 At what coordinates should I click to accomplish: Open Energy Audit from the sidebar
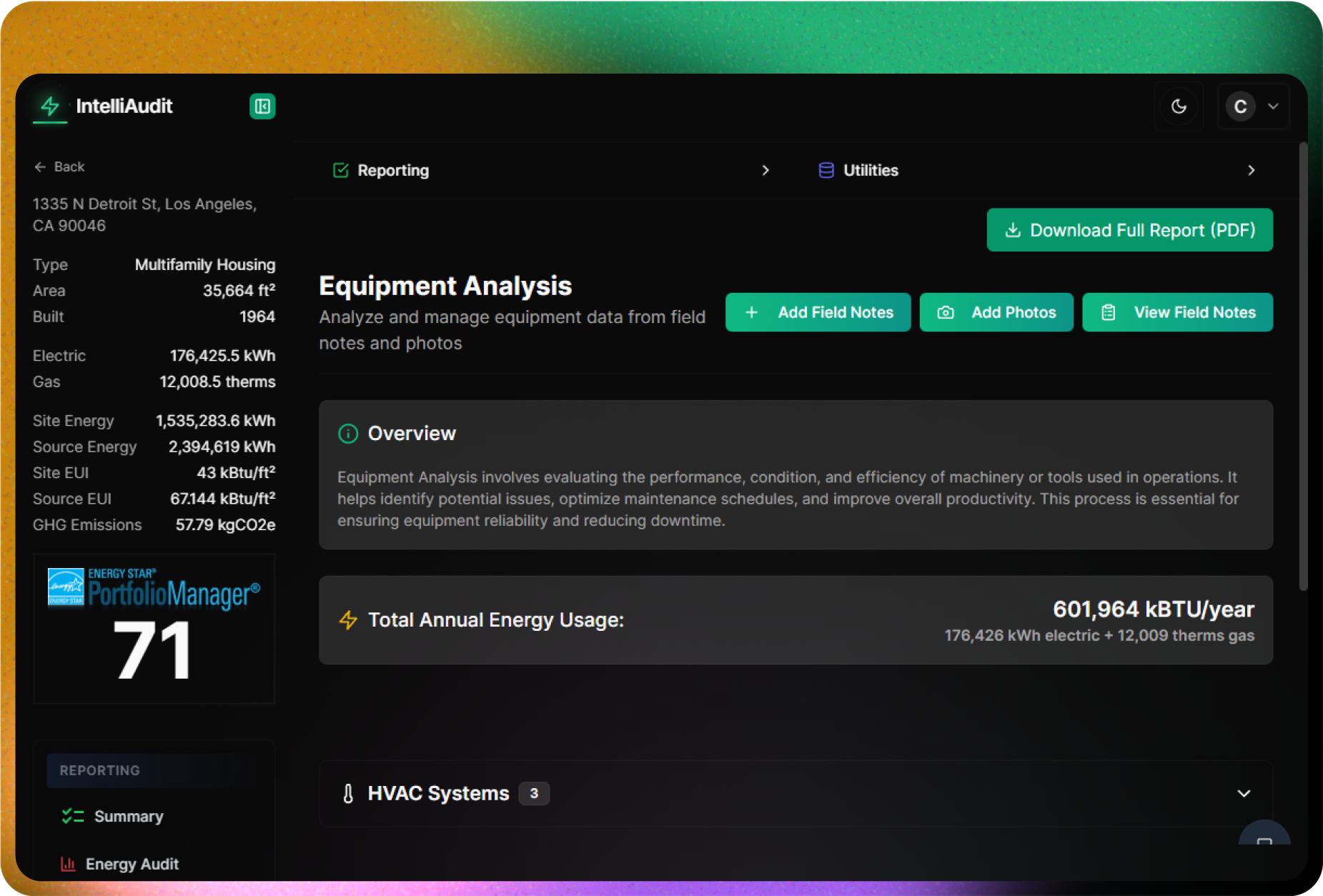tap(132, 864)
